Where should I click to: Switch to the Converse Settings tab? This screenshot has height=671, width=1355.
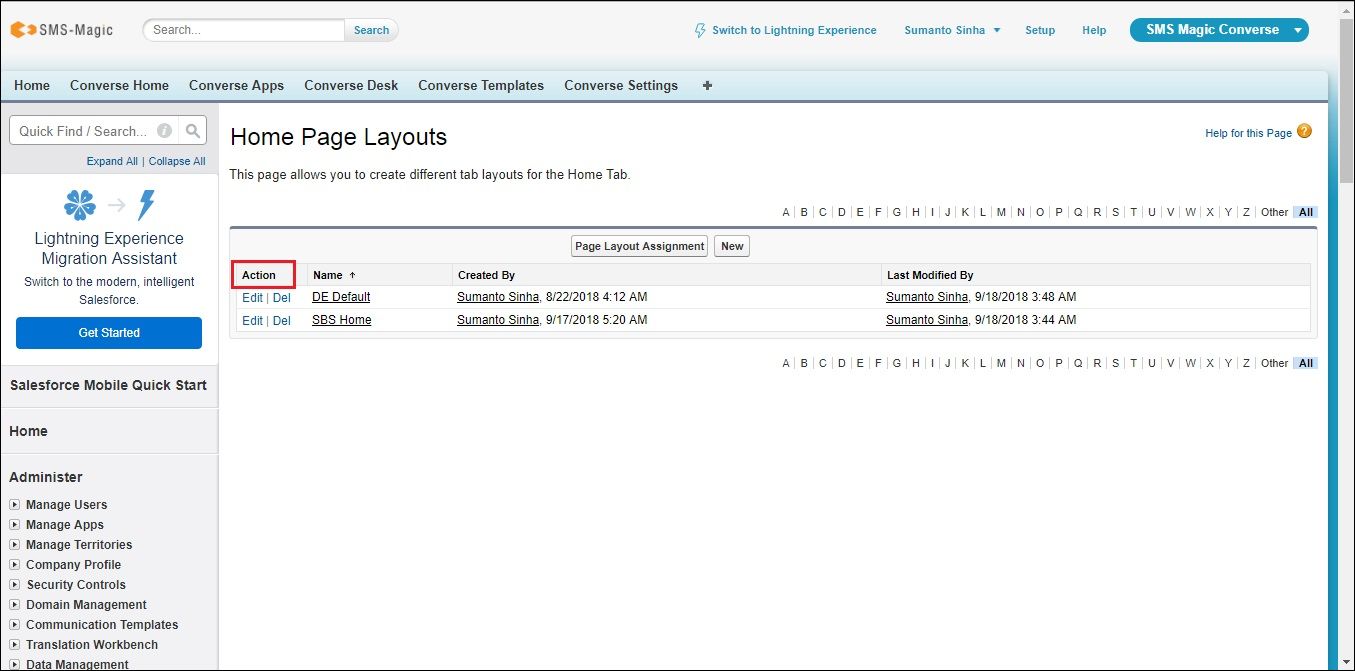621,86
